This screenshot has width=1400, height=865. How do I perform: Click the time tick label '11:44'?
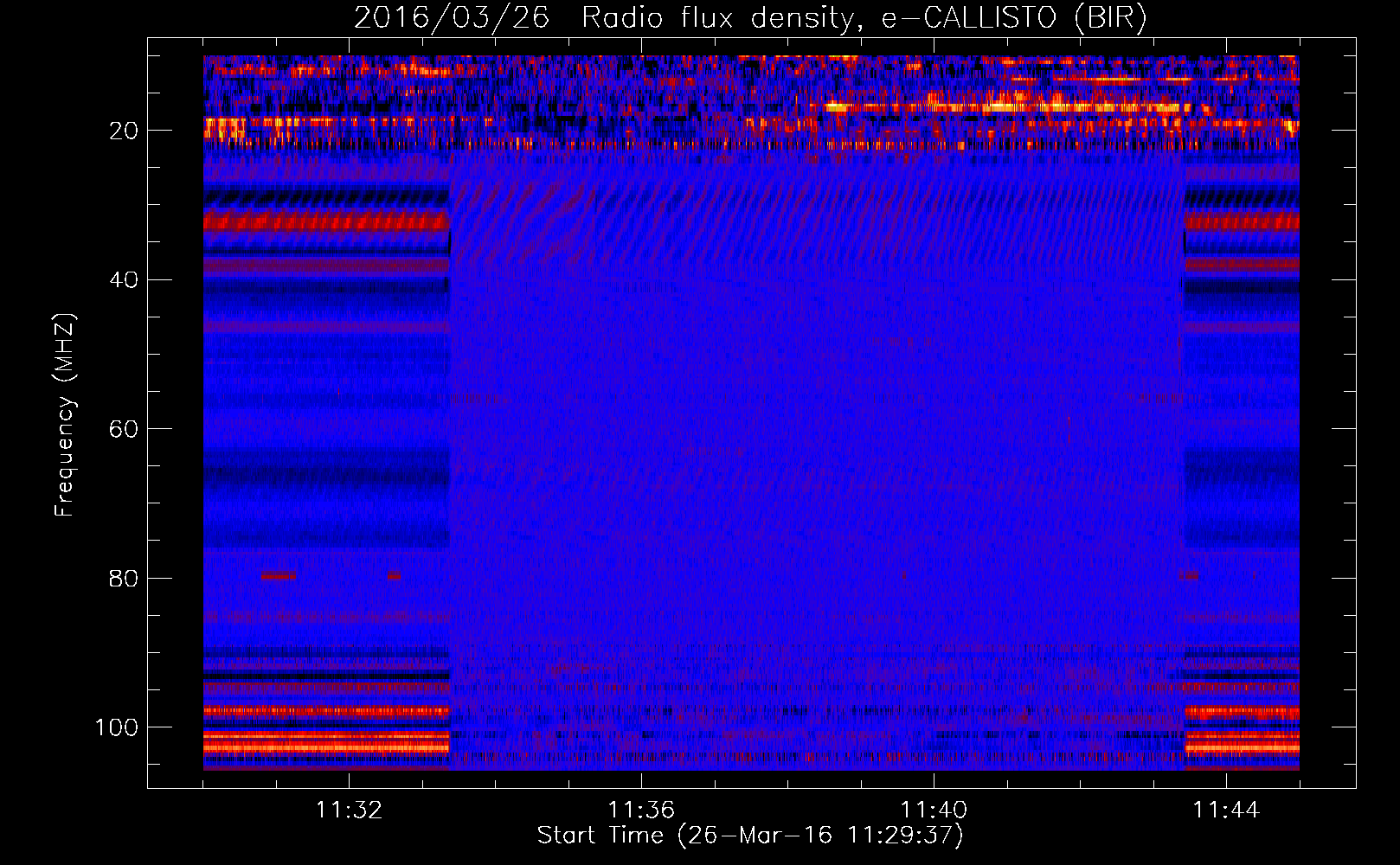tap(1226, 811)
